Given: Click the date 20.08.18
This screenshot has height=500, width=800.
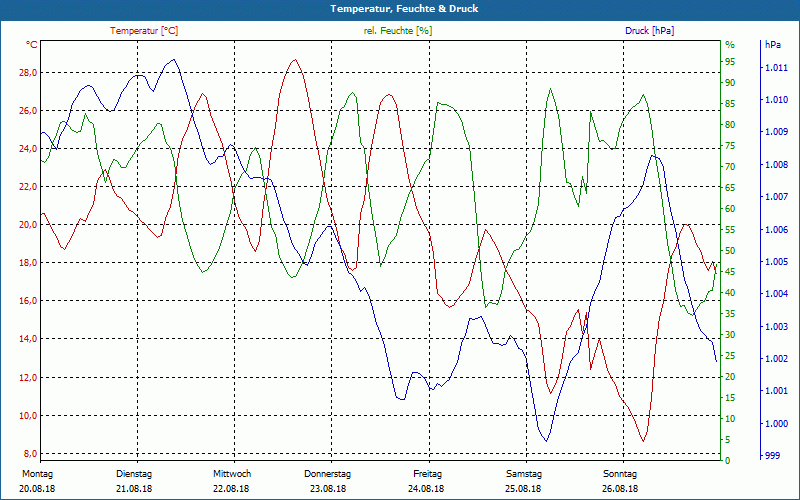Looking at the screenshot, I should click(x=37, y=489).
